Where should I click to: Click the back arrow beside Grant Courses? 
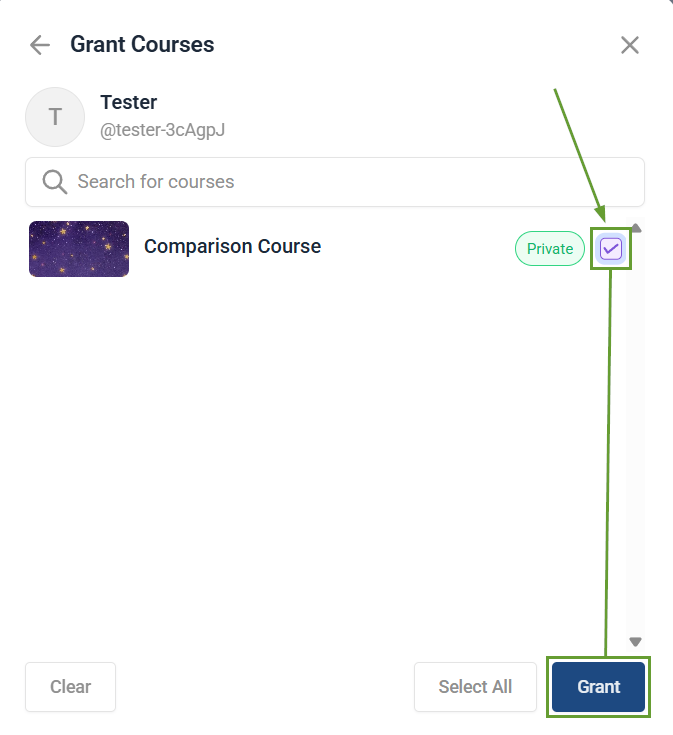40,45
